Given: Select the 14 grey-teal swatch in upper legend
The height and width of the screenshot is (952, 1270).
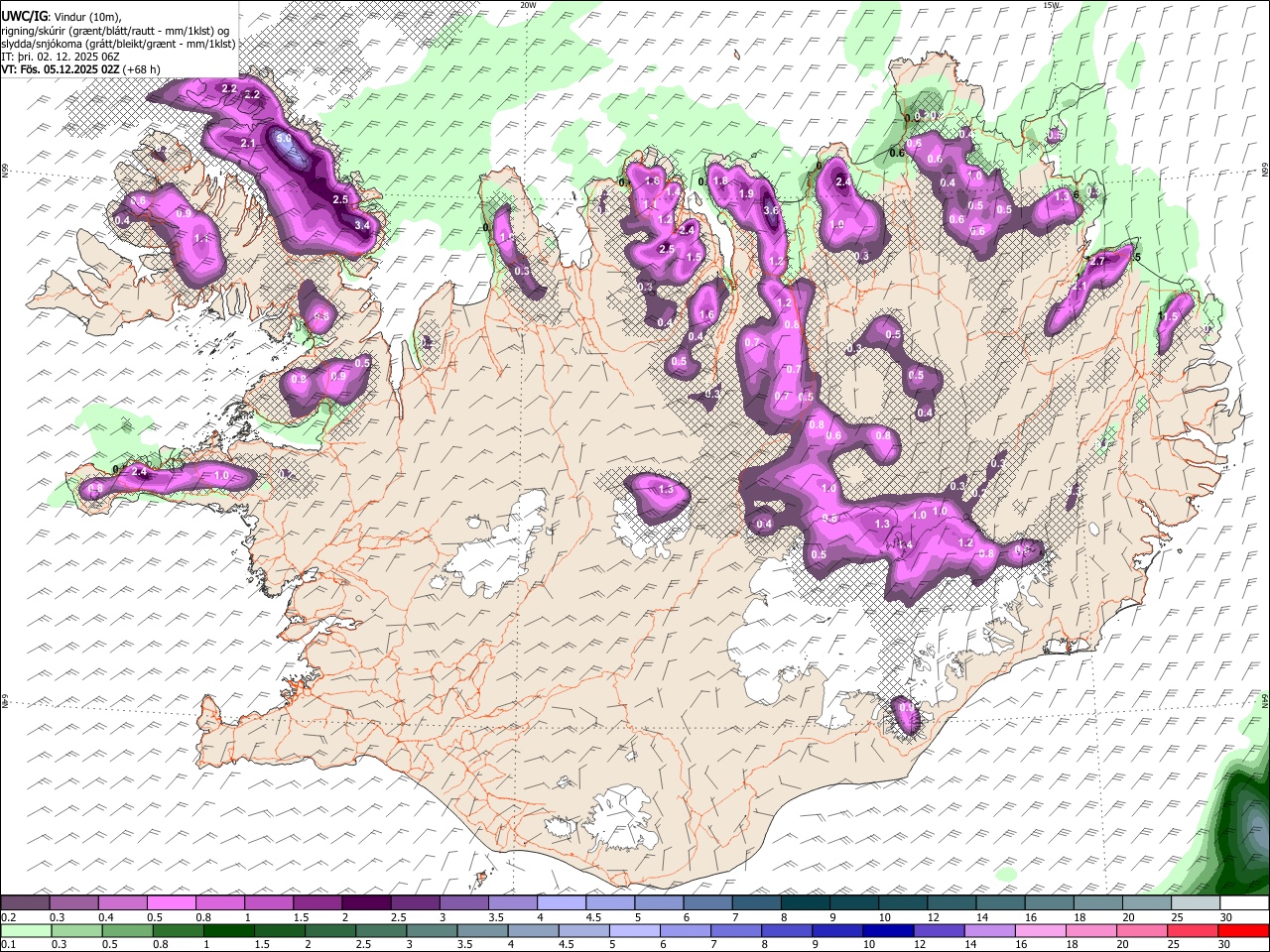Looking at the screenshot, I should pos(1000,903).
